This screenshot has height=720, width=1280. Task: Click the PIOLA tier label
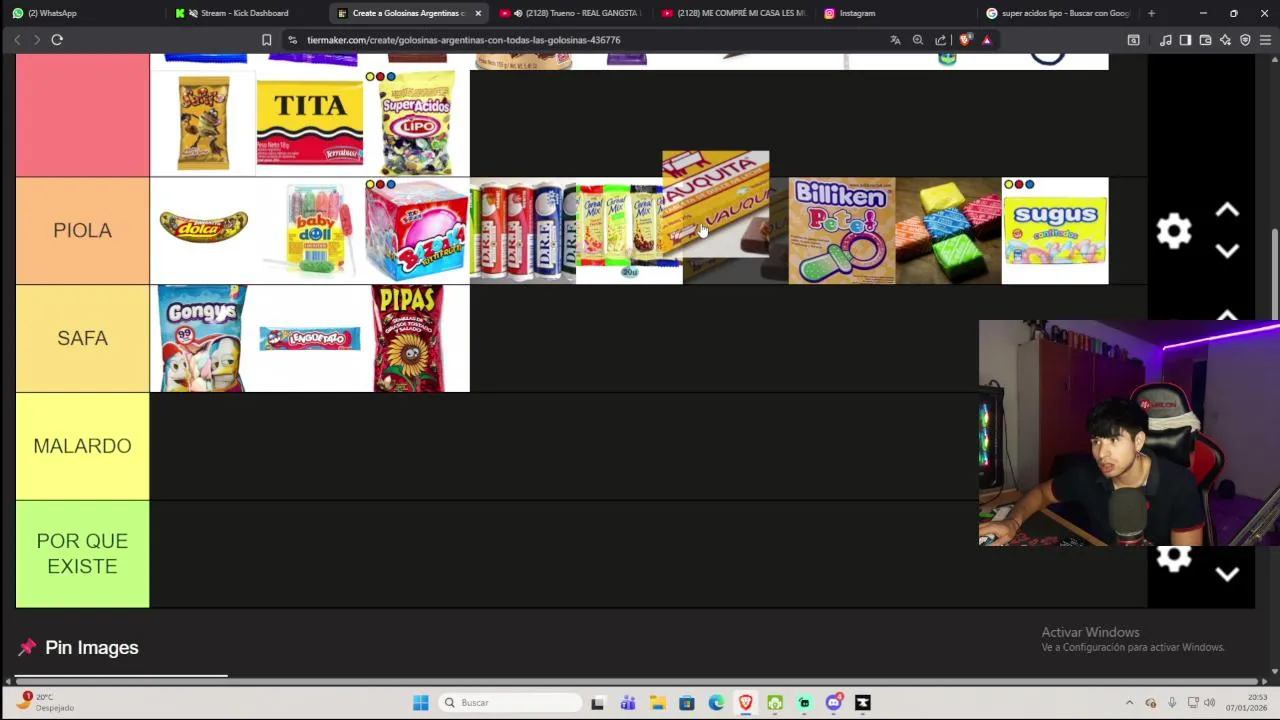tap(82, 231)
